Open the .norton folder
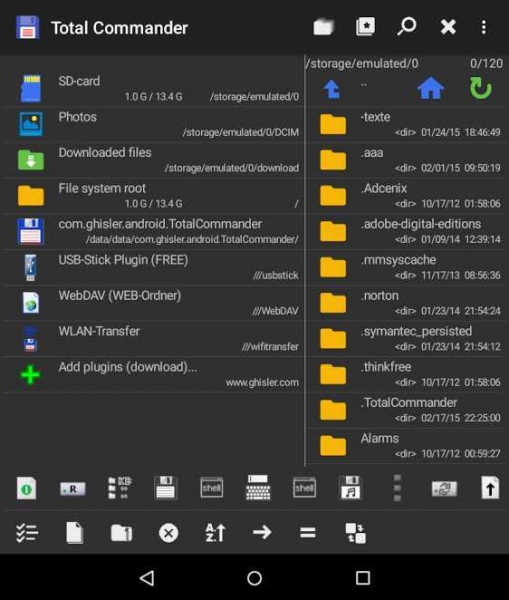This screenshot has width=509, height=600. 408,302
